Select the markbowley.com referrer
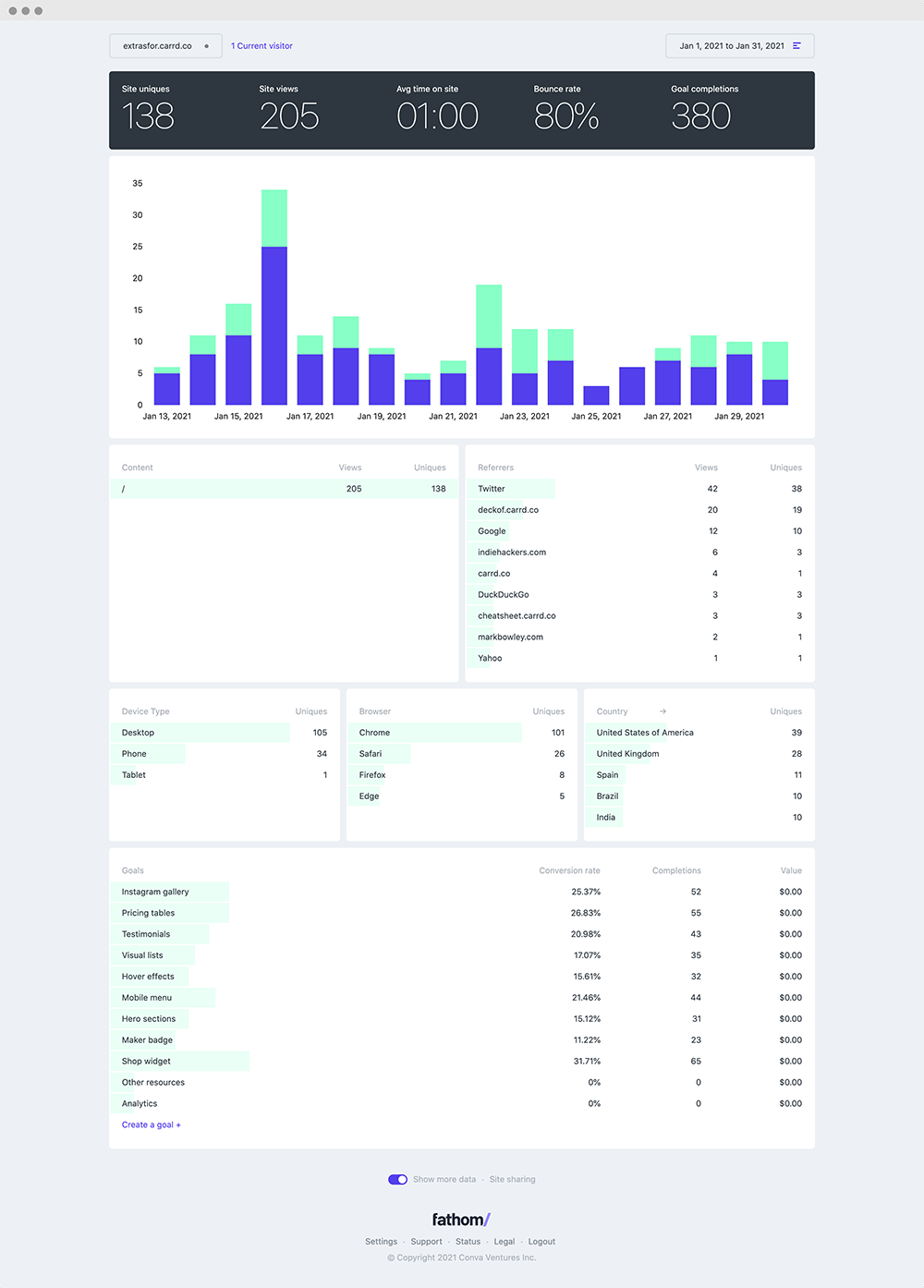The image size is (924, 1288). 639,638
